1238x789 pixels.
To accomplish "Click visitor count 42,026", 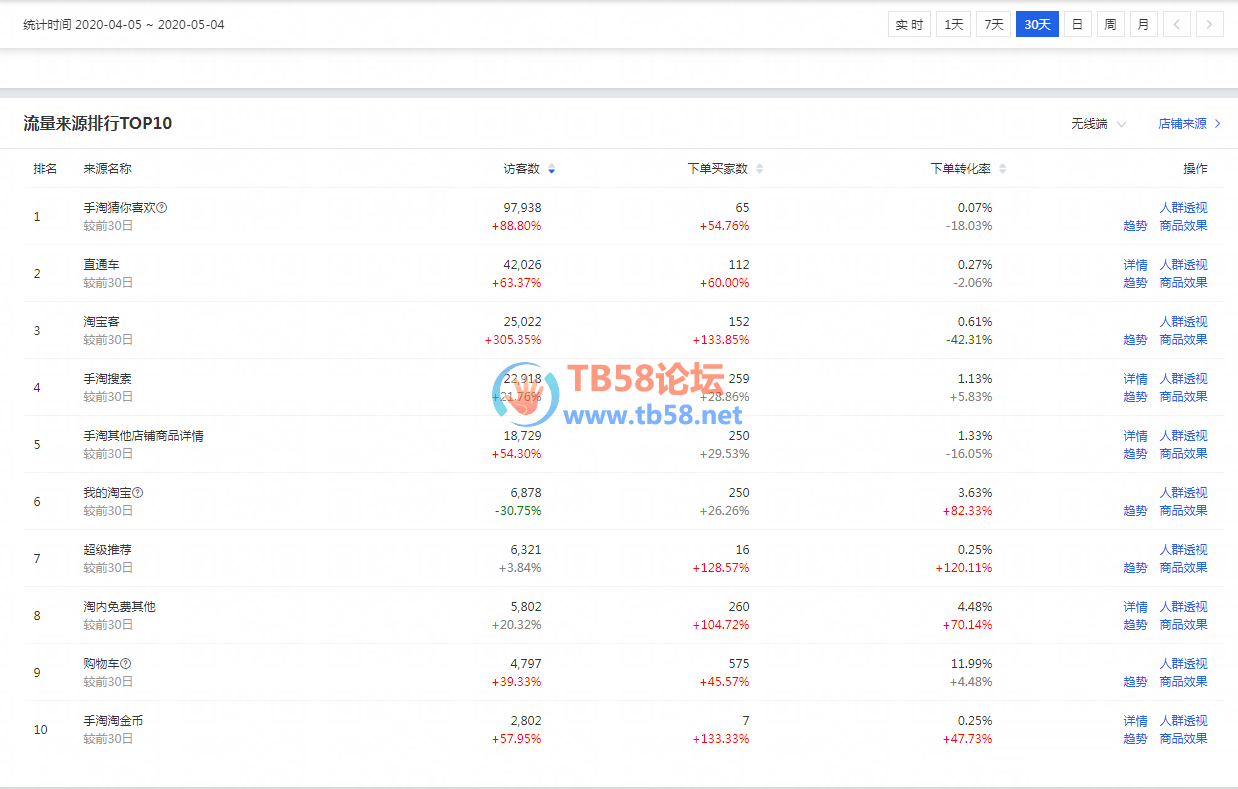I will click(522, 265).
